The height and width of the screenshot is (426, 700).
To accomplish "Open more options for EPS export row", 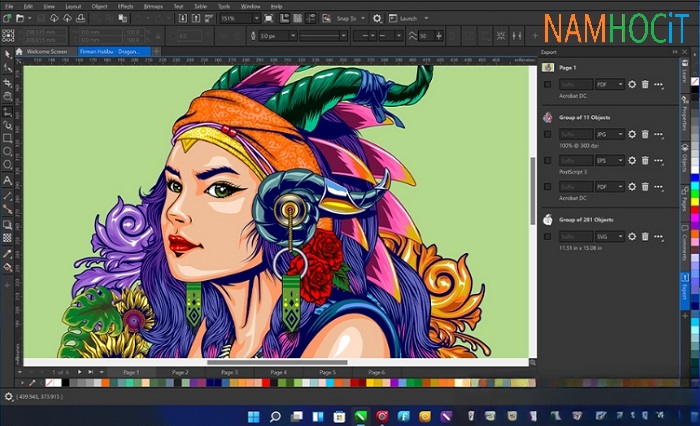I will coord(658,160).
